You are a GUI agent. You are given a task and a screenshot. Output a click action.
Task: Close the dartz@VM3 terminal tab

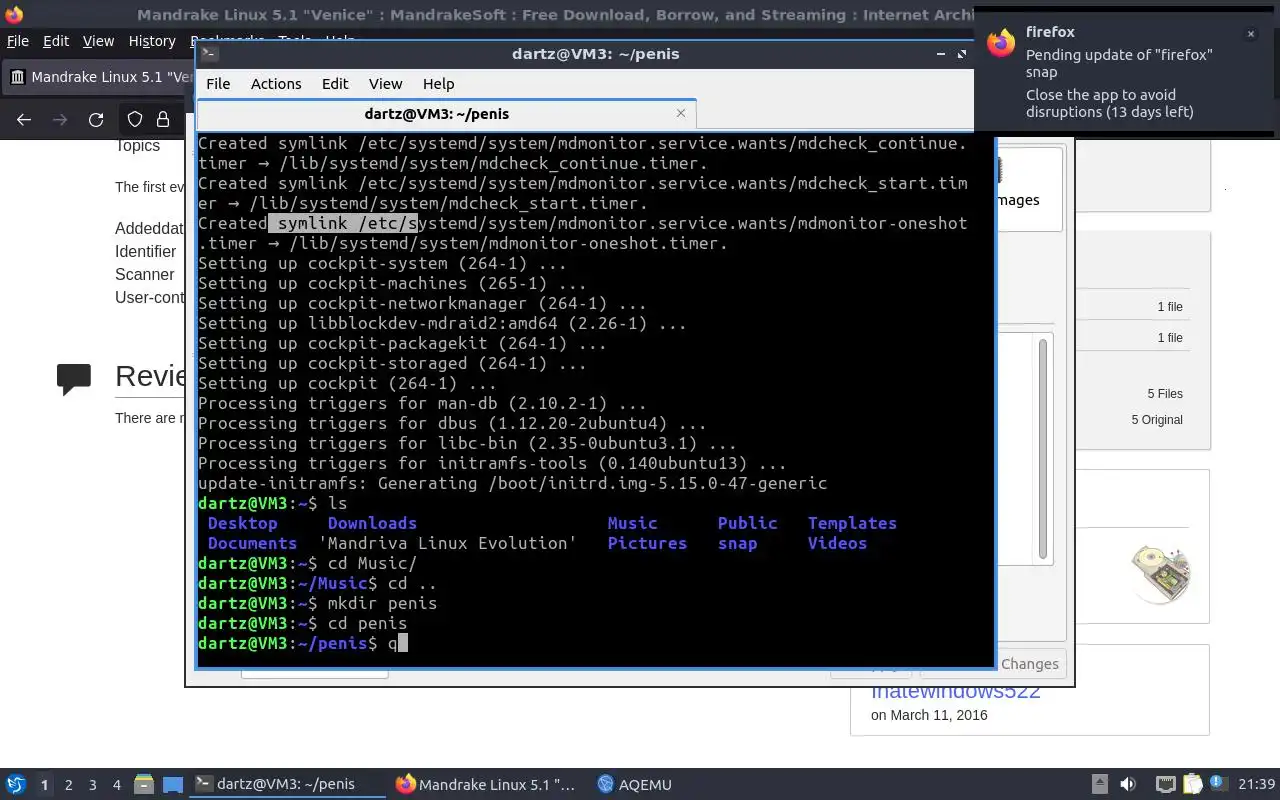tap(681, 113)
